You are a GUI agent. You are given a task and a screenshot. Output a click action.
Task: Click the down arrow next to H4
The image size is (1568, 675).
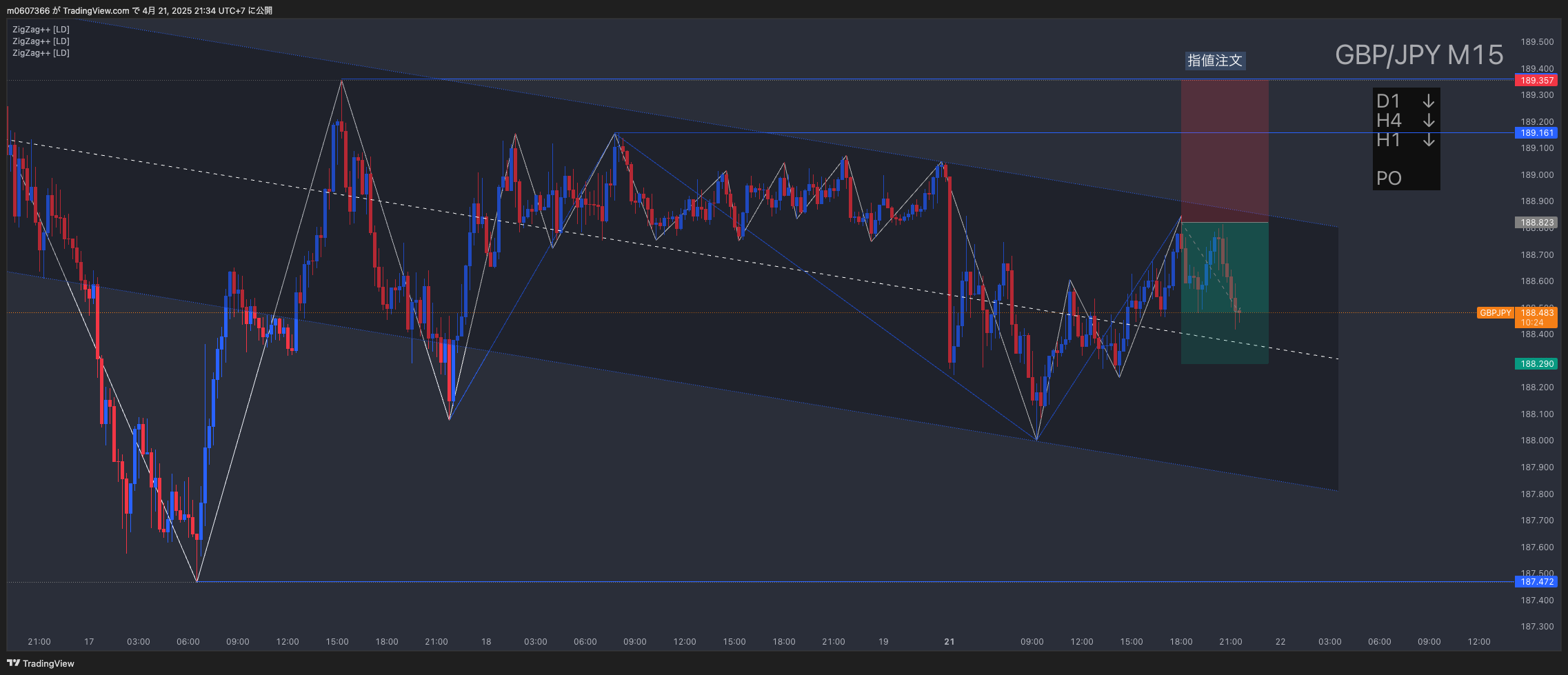click(x=1429, y=121)
